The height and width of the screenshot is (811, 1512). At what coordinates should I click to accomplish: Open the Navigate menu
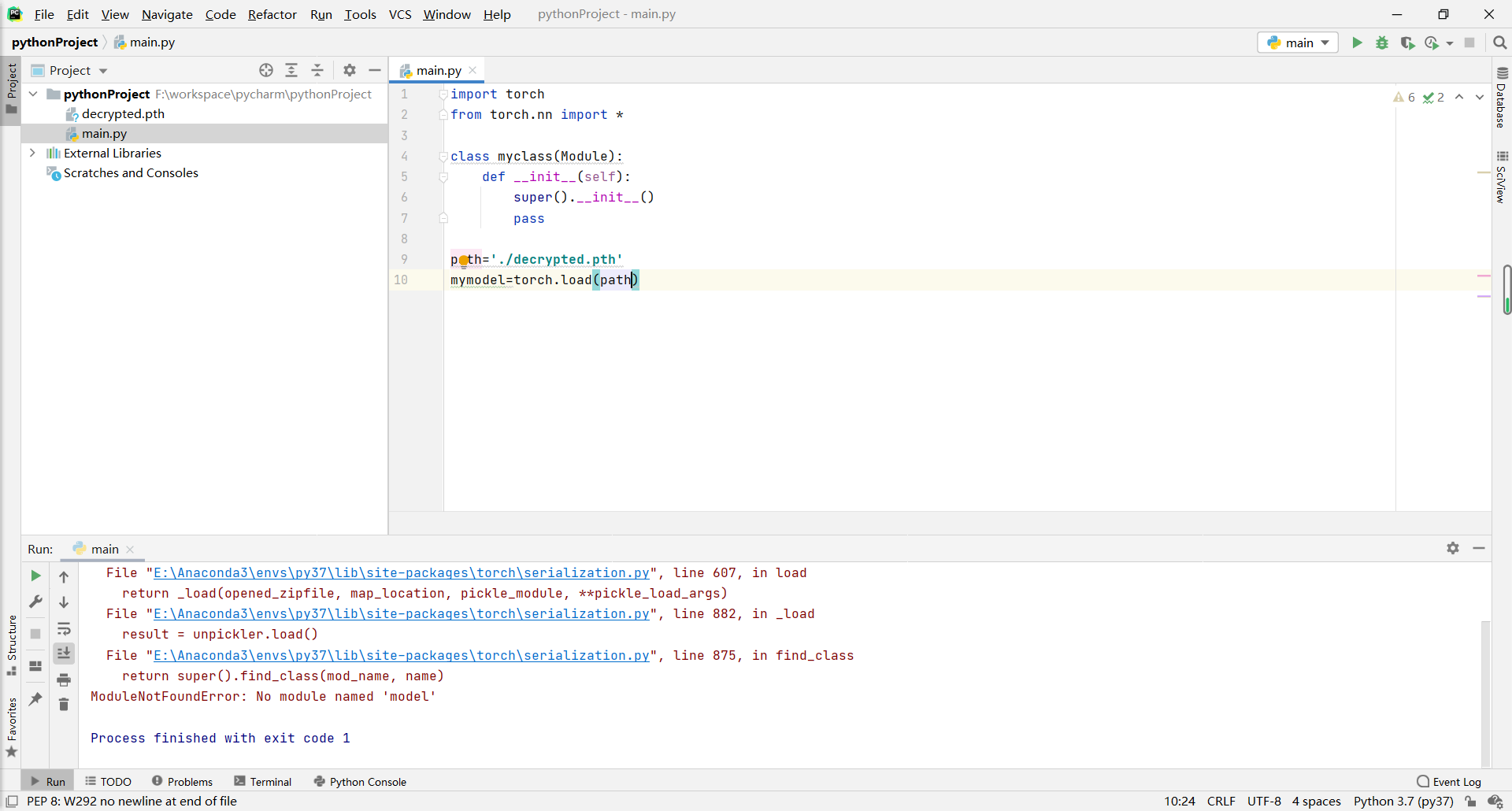tap(167, 14)
